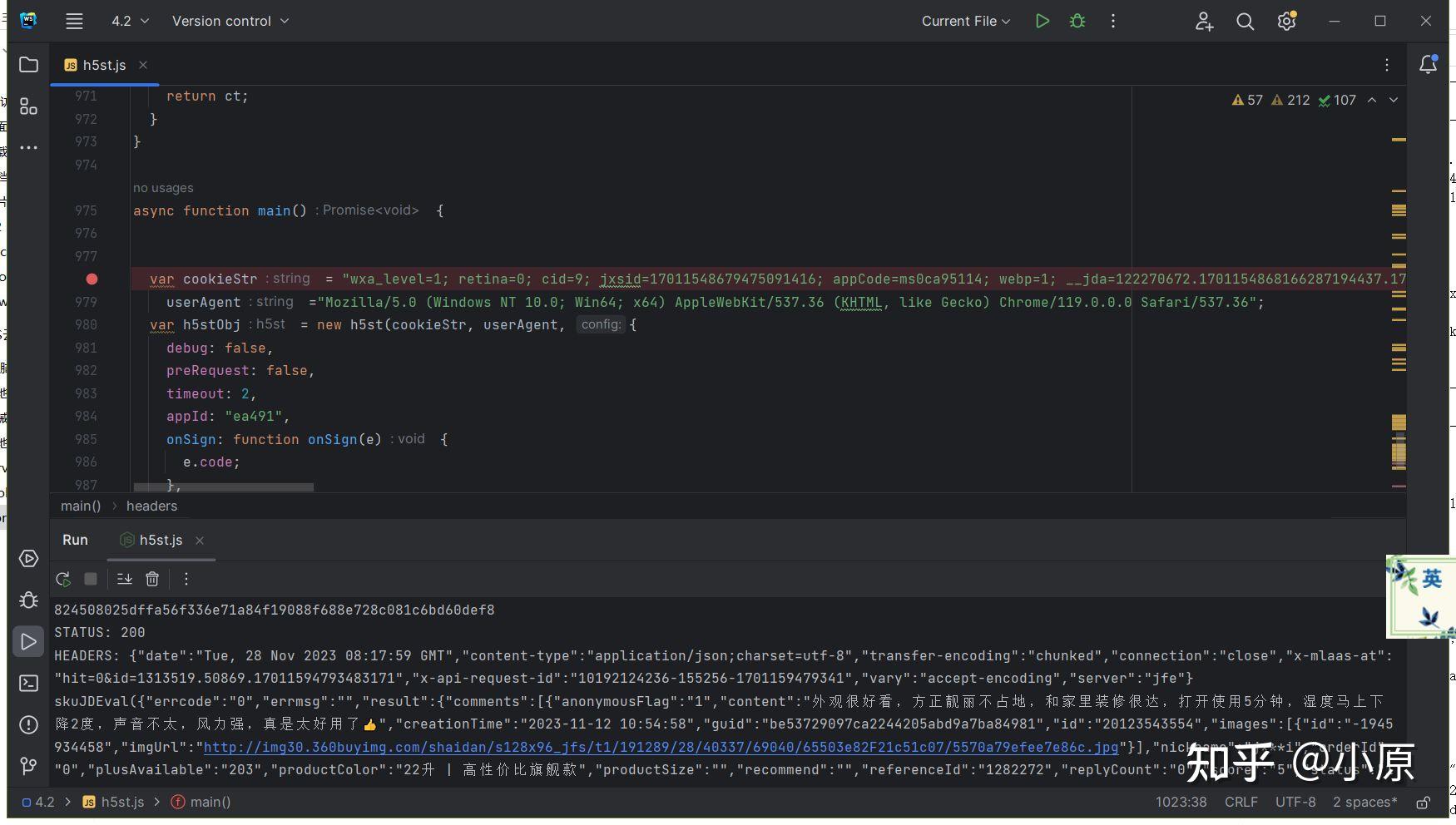1456x825 pixels.
Task: Open the Project folder tool window
Action: 28,65
